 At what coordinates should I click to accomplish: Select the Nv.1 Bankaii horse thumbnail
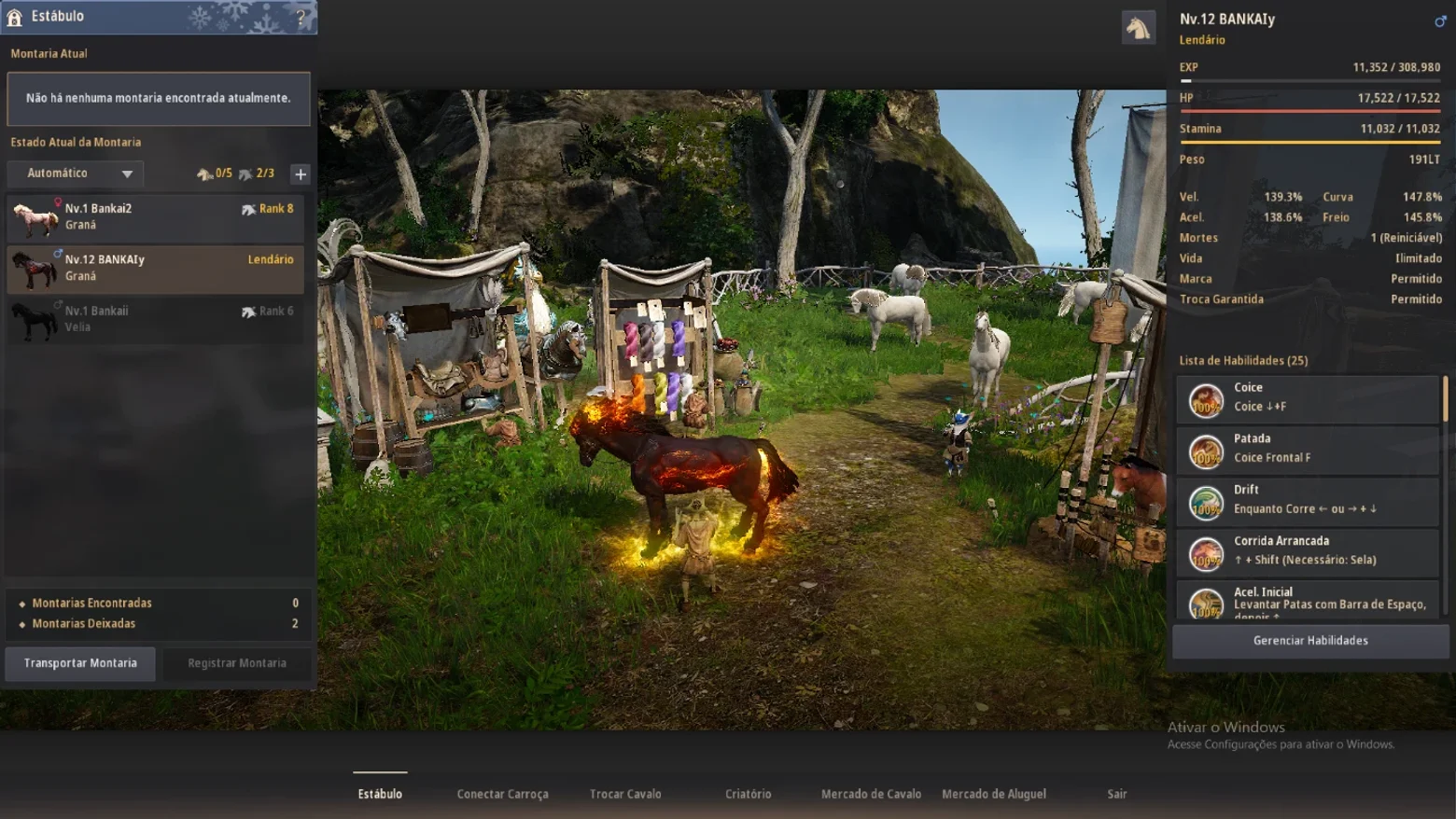35,320
